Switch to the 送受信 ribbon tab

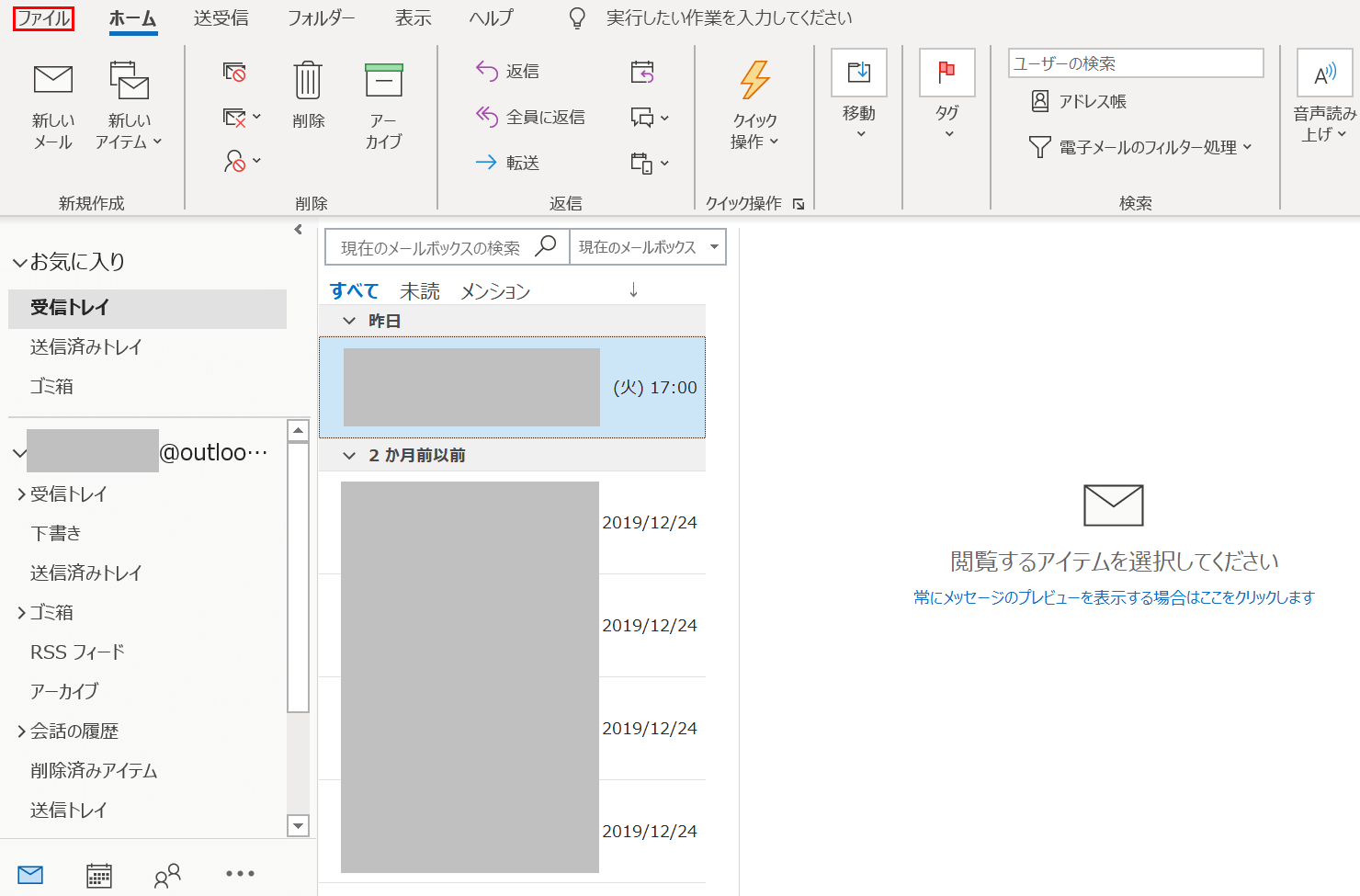(x=221, y=18)
